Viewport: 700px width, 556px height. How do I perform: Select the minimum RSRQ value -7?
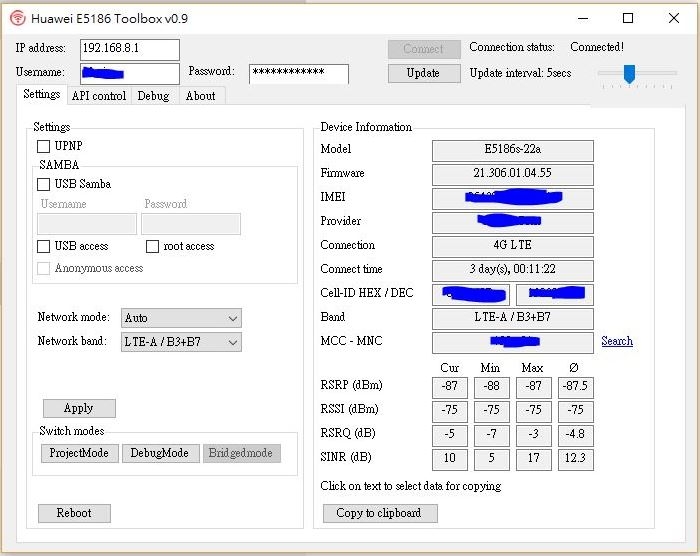(x=492, y=436)
